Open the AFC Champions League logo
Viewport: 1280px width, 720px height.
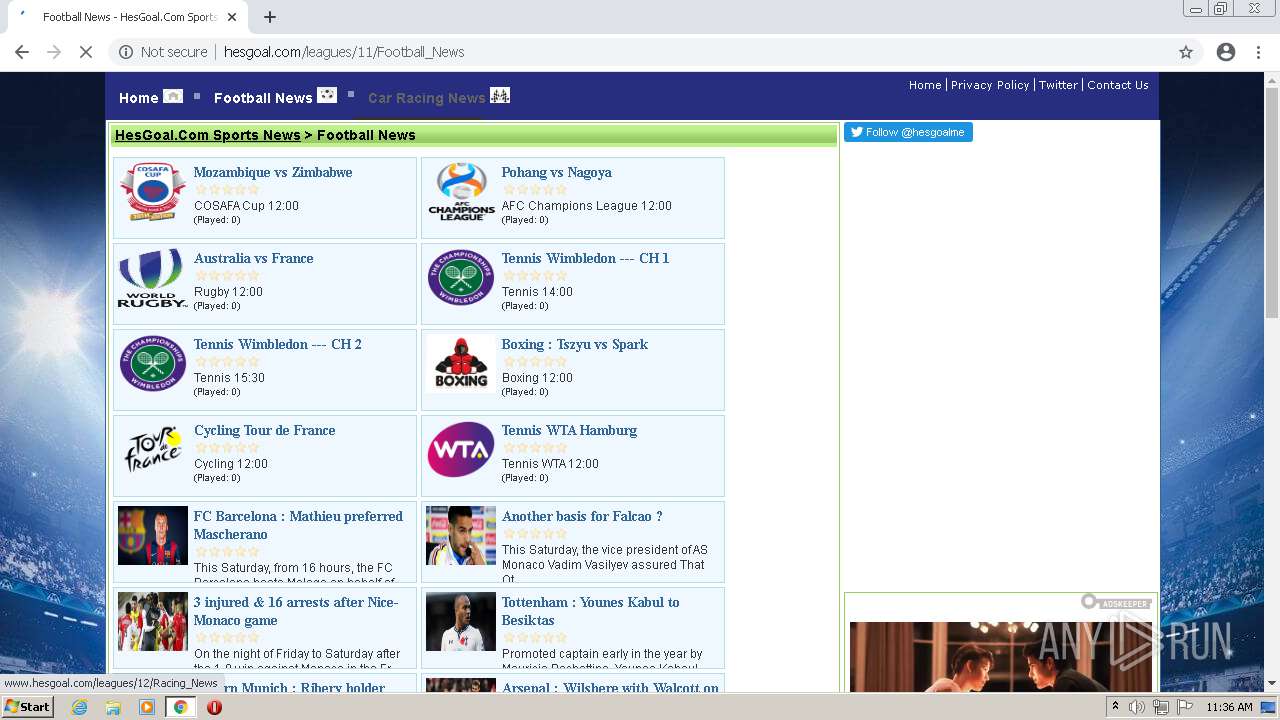tap(461, 192)
